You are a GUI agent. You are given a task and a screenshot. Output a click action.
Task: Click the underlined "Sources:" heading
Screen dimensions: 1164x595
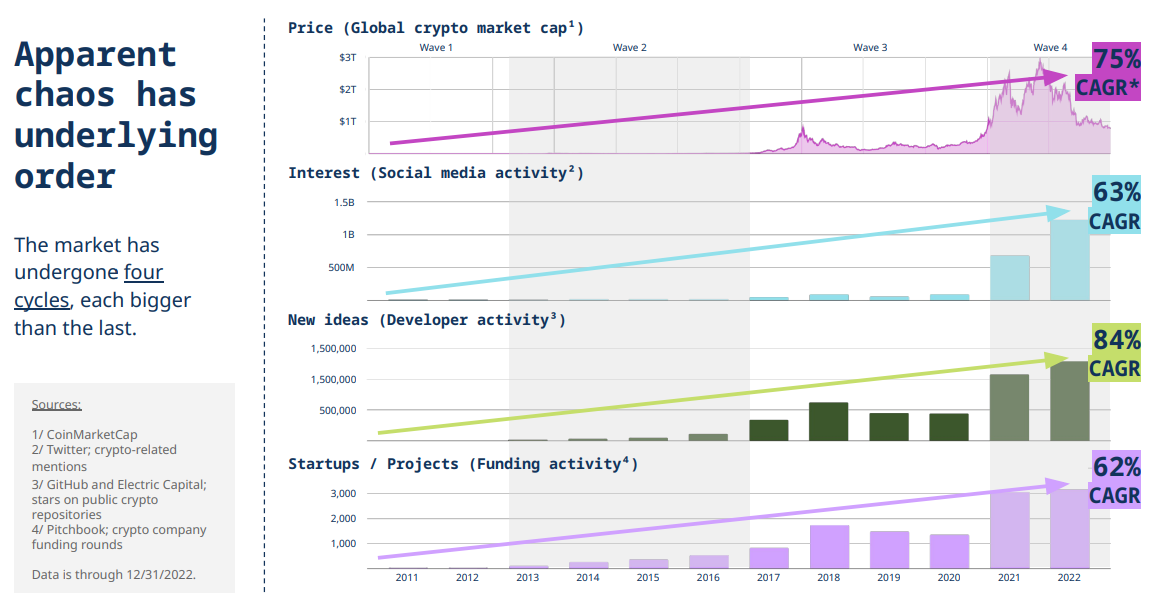(56, 405)
